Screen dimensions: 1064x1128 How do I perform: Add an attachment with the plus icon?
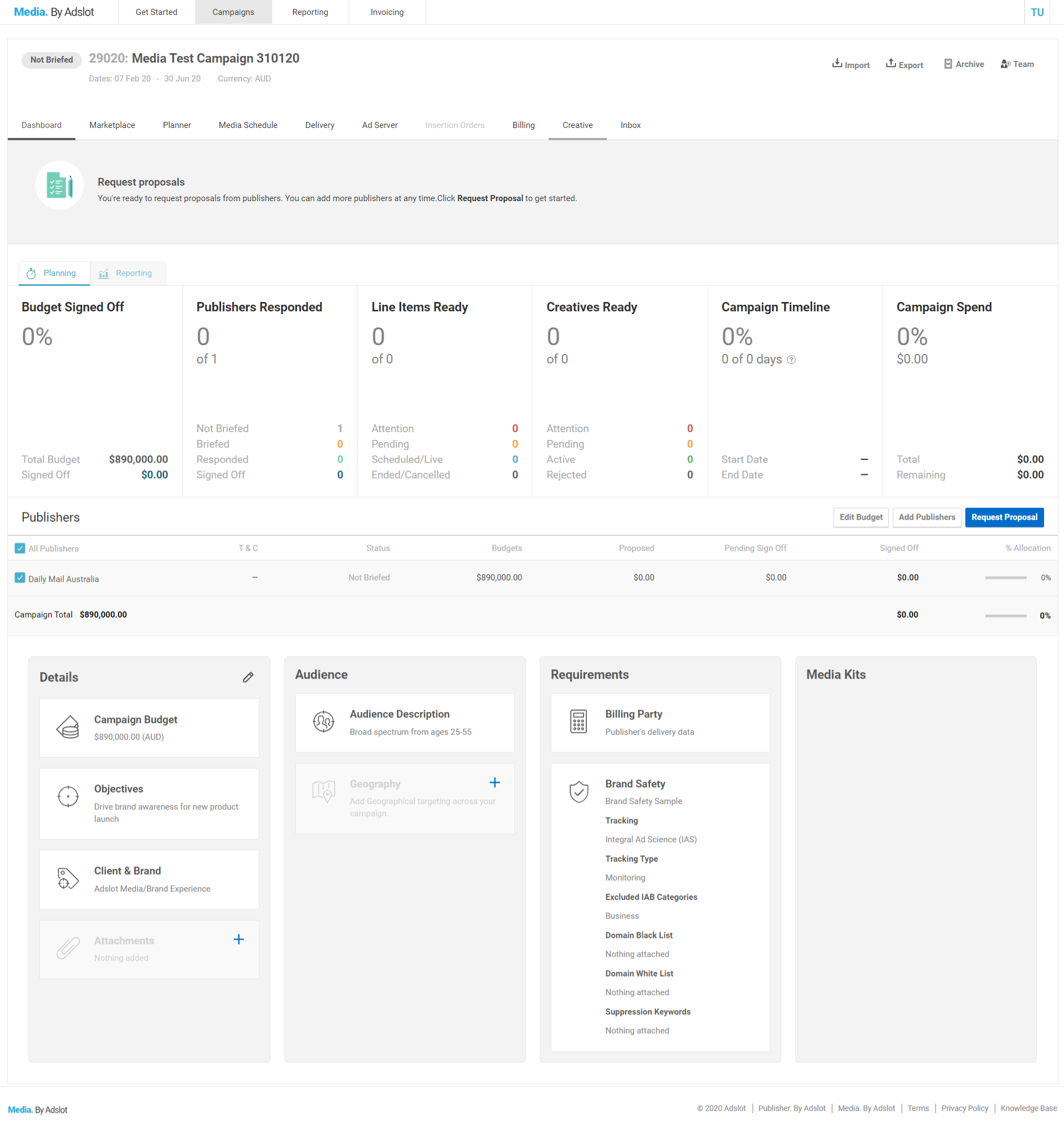click(x=239, y=939)
